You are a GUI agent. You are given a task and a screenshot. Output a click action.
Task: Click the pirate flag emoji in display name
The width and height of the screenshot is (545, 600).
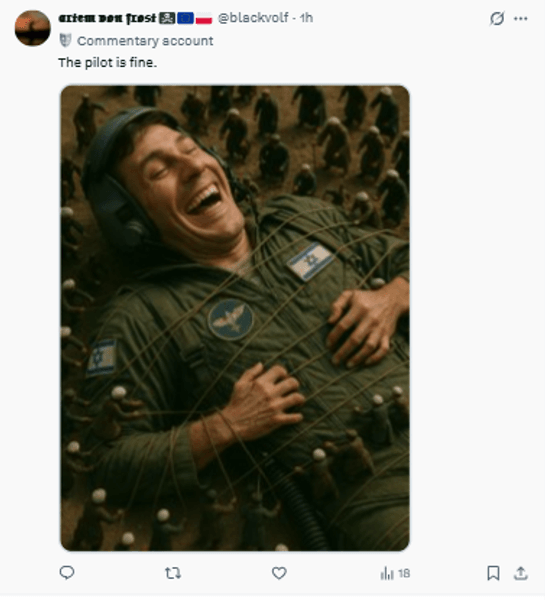167,18
